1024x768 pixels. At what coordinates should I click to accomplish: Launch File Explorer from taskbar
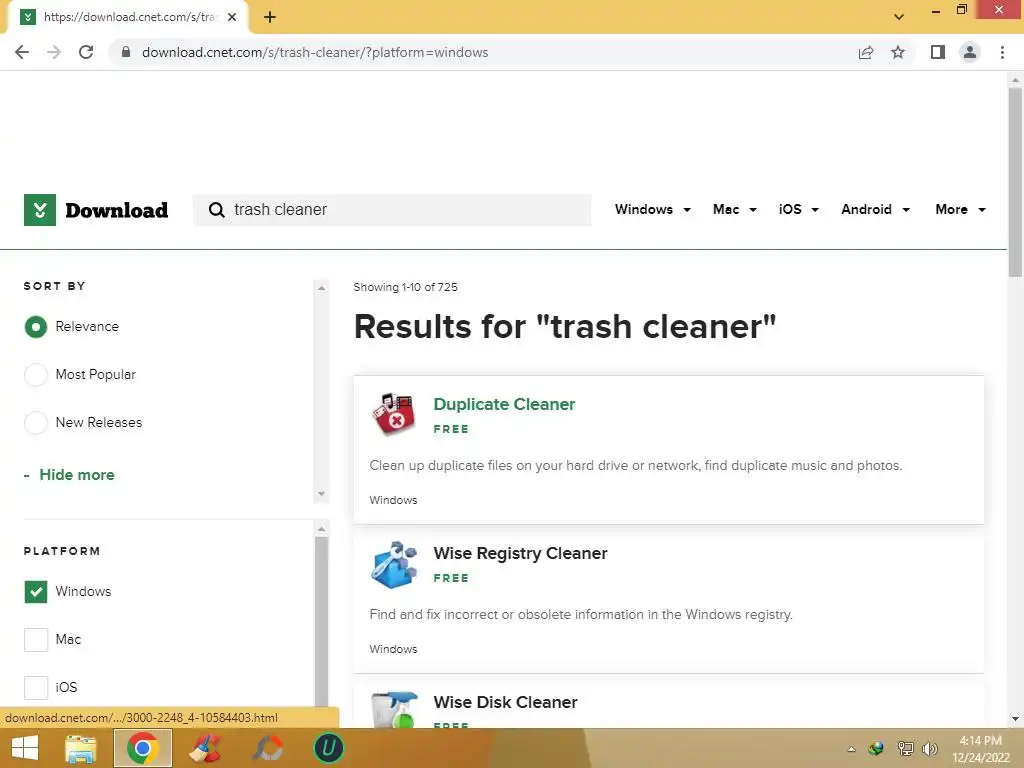pos(81,748)
